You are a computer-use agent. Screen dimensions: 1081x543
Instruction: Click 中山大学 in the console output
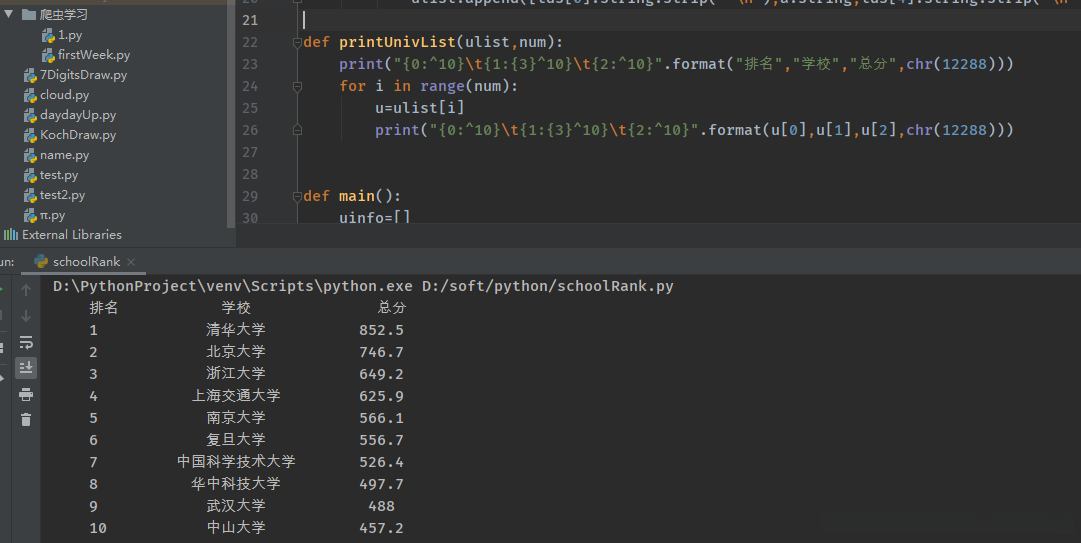236,529
